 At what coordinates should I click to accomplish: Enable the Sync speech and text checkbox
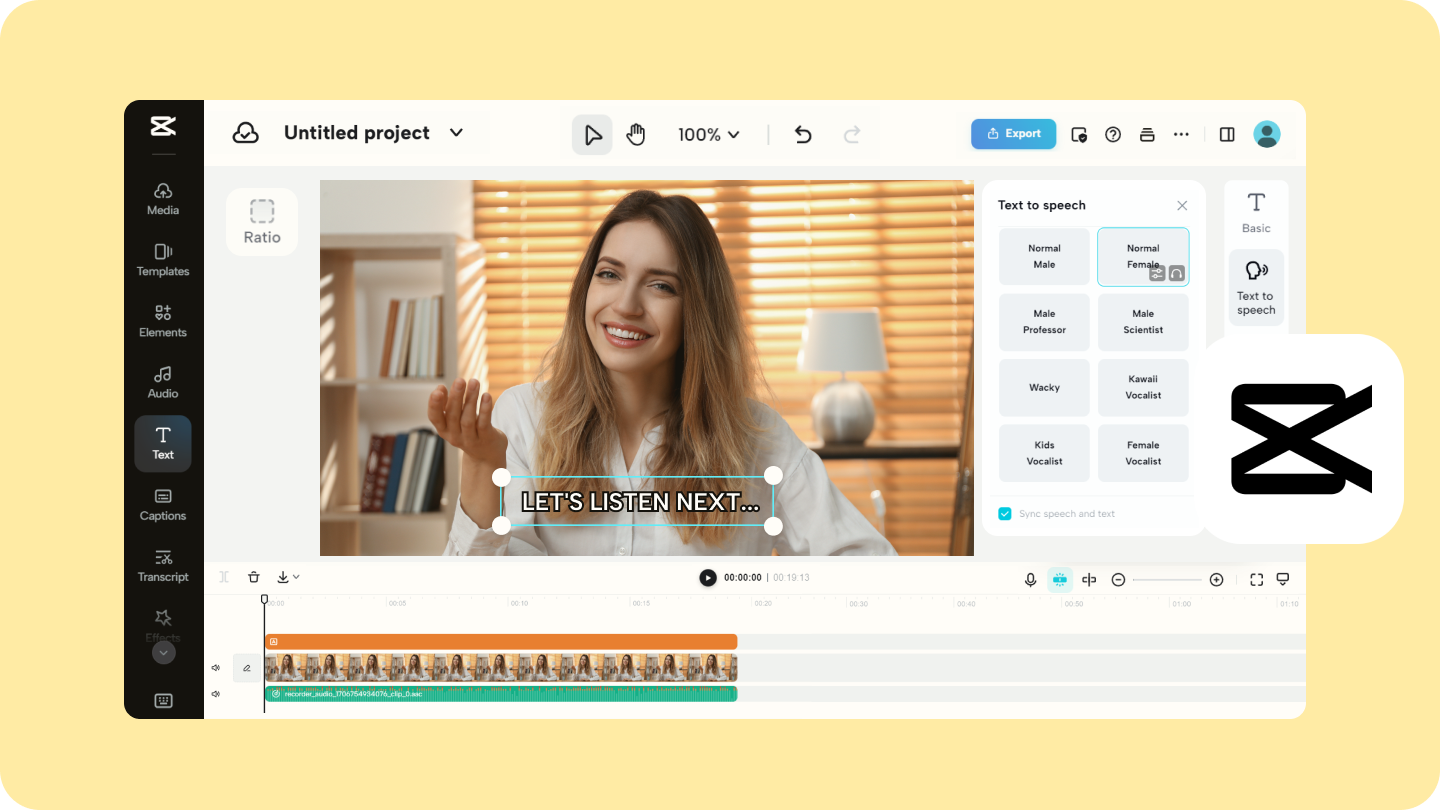pyautogui.click(x=1005, y=513)
